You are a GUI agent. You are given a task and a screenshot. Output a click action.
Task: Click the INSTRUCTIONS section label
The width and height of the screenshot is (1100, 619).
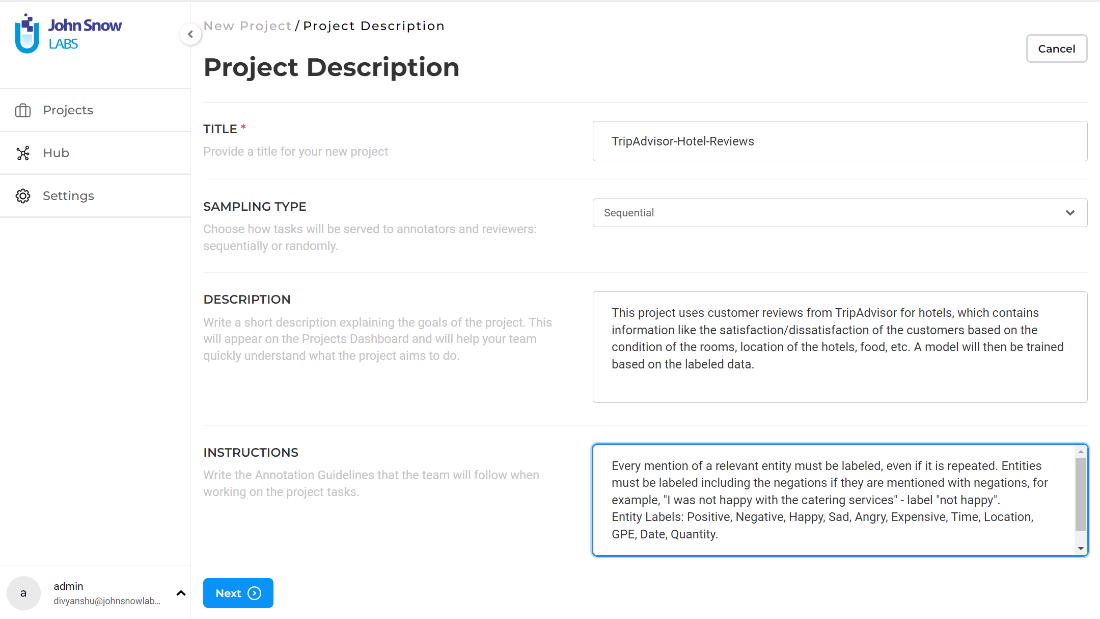[x=250, y=453]
